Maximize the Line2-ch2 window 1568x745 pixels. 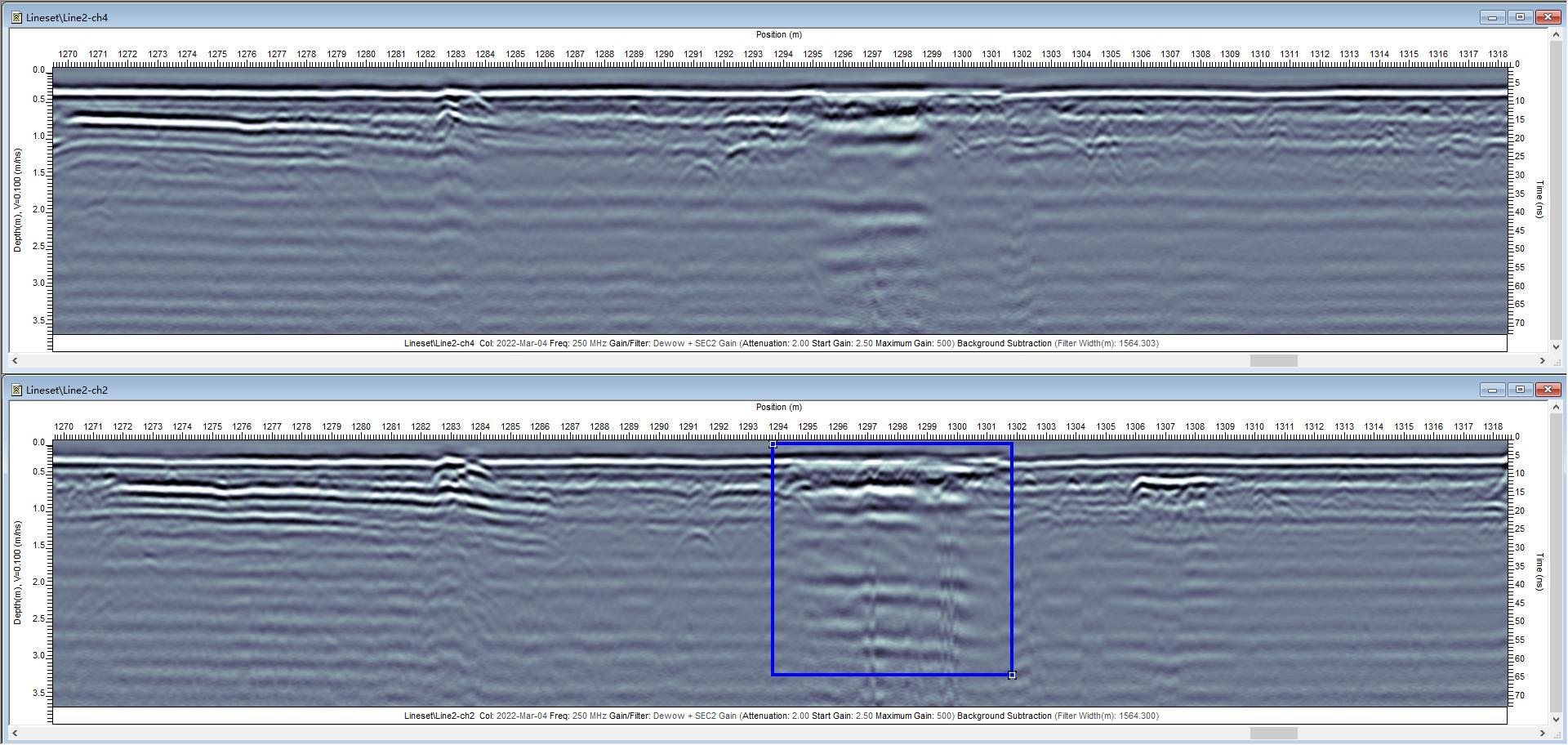(x=1520, y=390)
